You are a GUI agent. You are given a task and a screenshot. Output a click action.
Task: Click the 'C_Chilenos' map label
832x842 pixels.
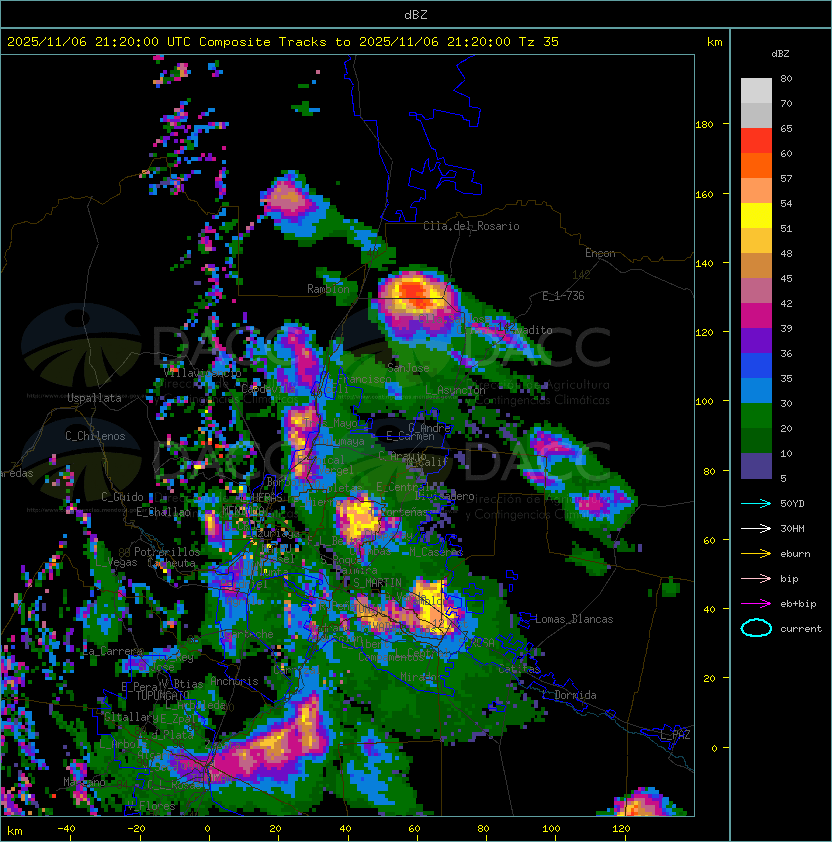click(95, 436)
